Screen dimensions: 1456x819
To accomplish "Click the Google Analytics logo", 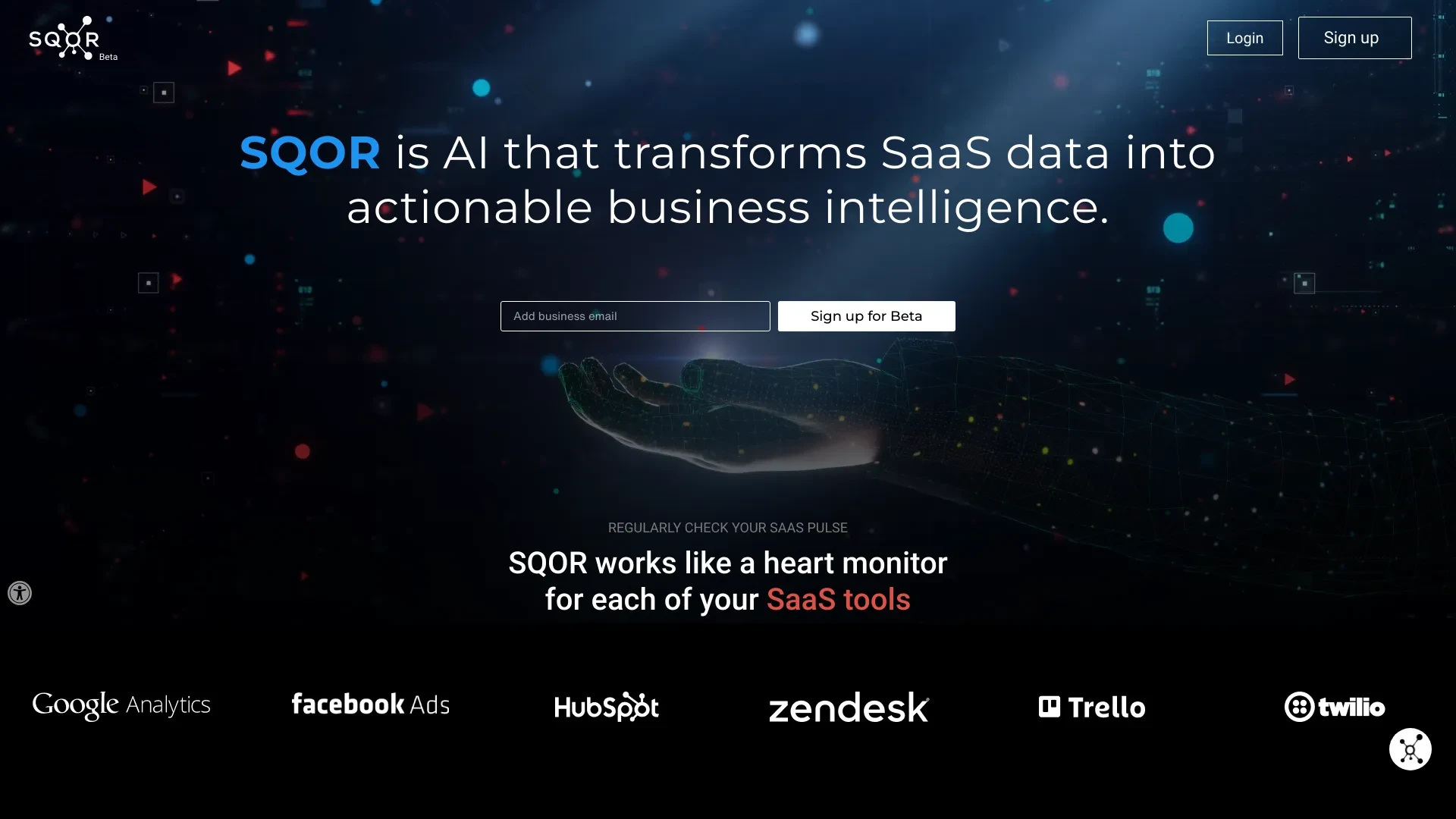I will (120, 706).
